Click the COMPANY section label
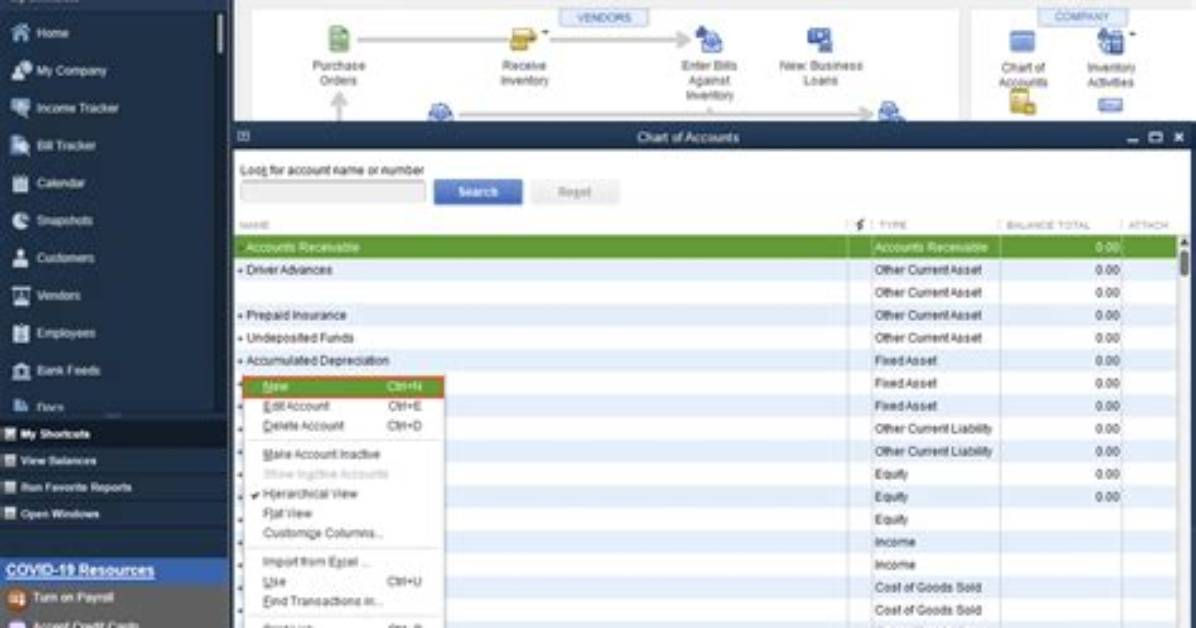 pos(1082,17)
